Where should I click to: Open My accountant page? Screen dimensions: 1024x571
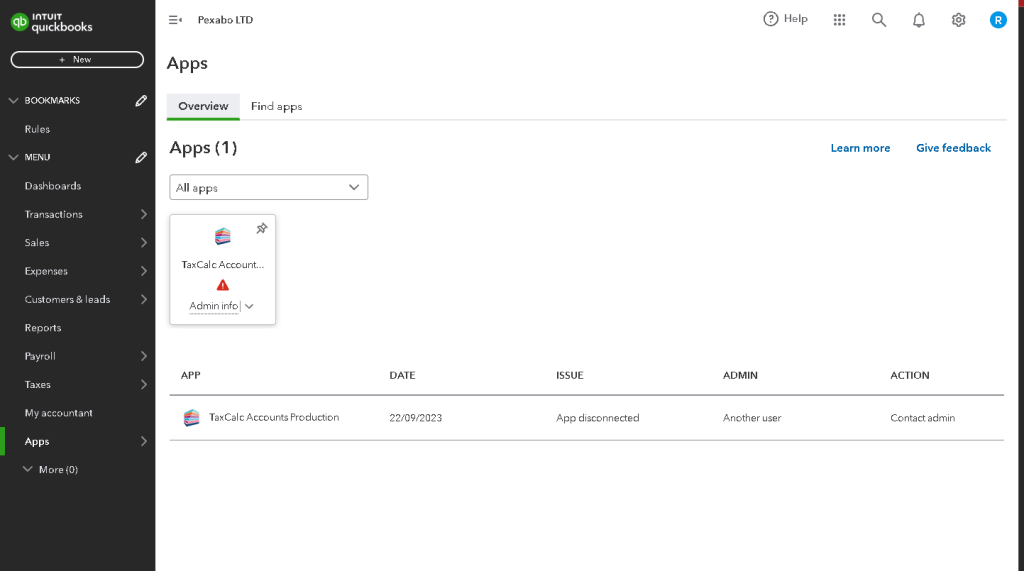coord(59,413)
